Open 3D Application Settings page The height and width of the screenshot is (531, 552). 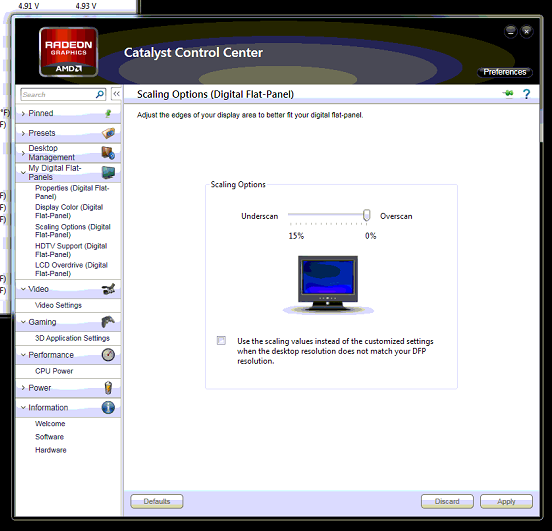coord(73,338)
